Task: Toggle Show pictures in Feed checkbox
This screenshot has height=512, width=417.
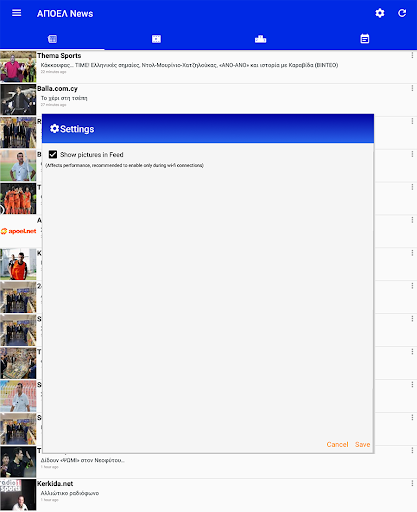Action: [53, 154]
